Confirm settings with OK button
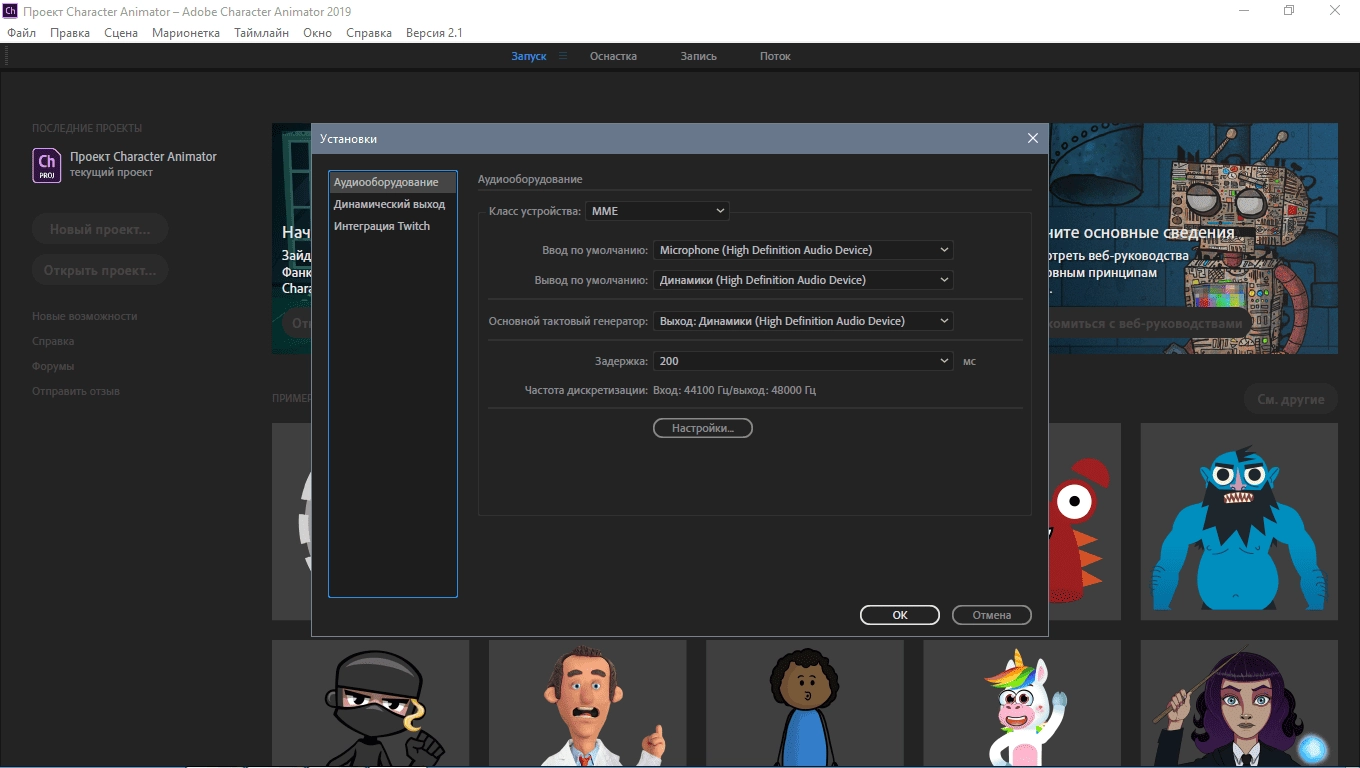The image size is (1360, 768). 900,615
